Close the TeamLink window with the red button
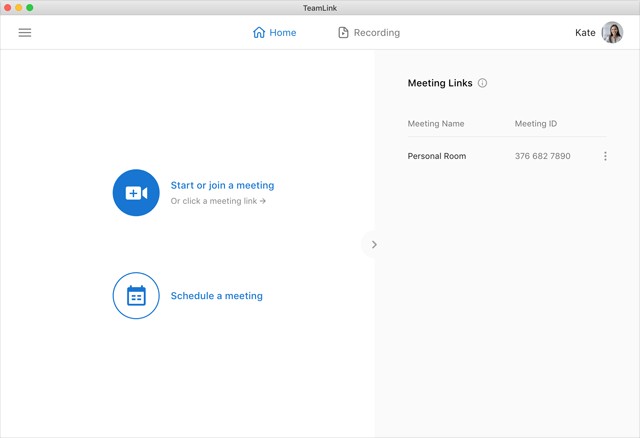 pos(7,7)
